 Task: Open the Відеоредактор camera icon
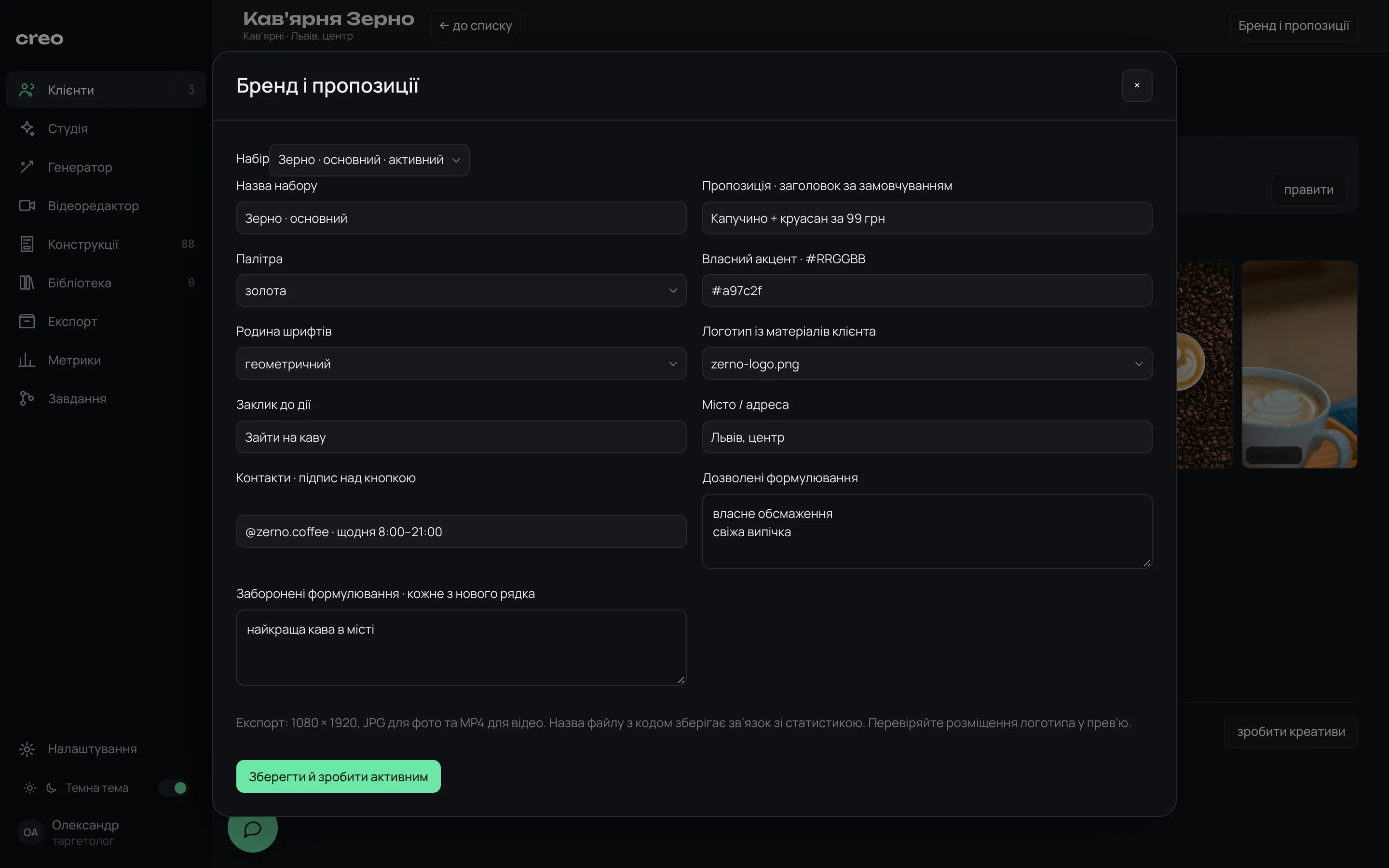pyautogui.click(x=27, y=205)
